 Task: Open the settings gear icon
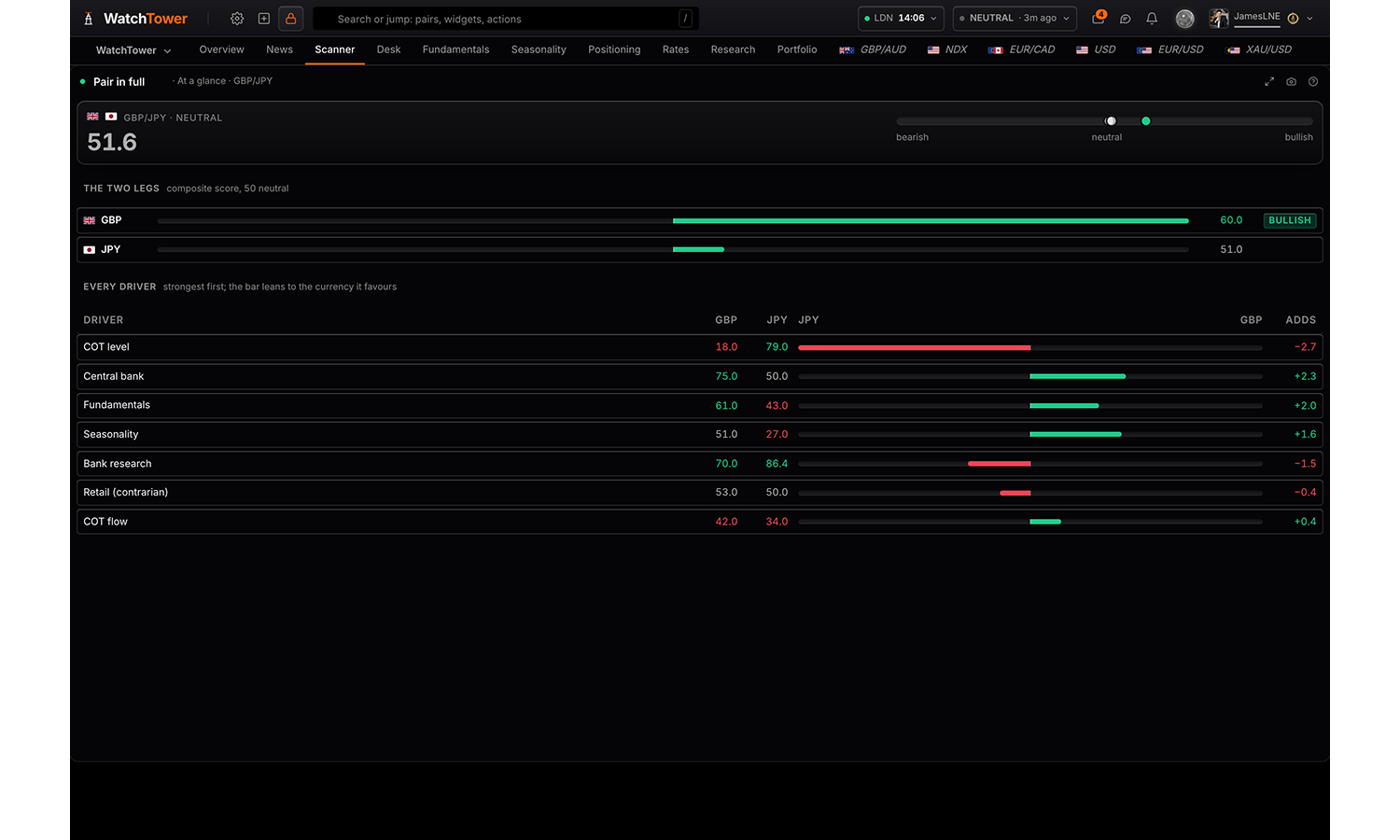pos(237,19)
